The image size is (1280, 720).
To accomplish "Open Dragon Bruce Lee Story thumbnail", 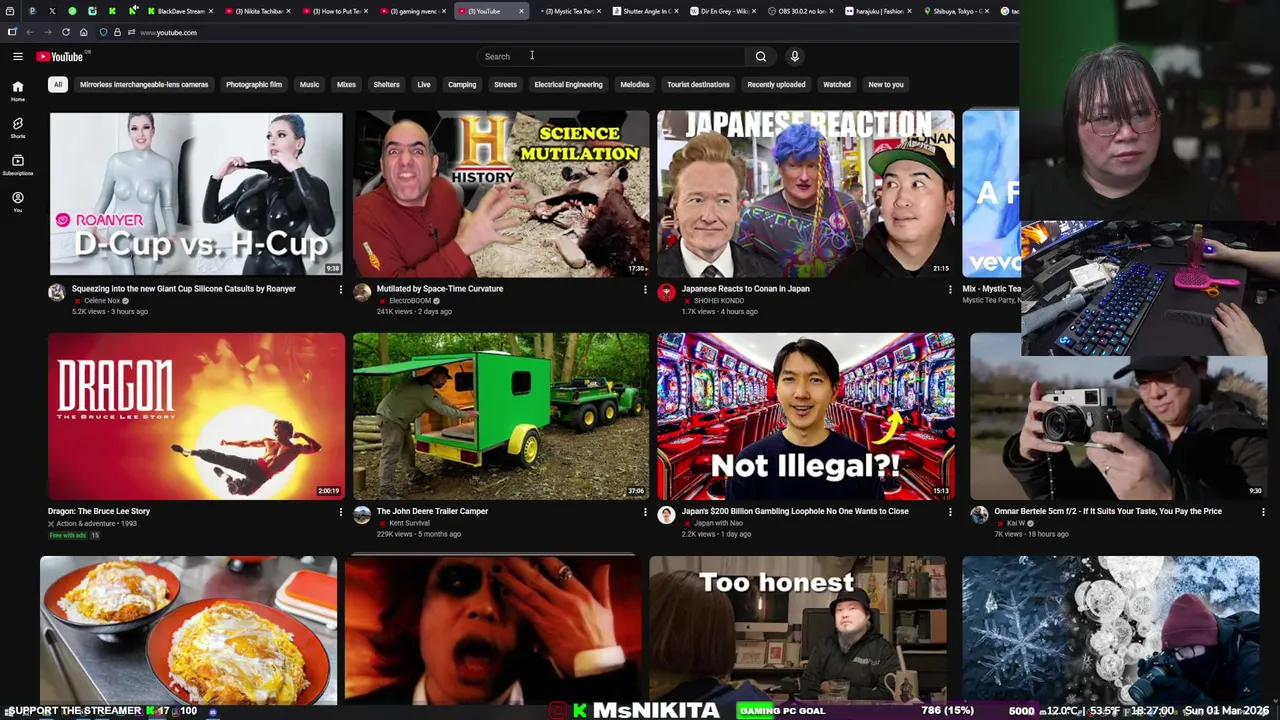I will tap(196, 416).
